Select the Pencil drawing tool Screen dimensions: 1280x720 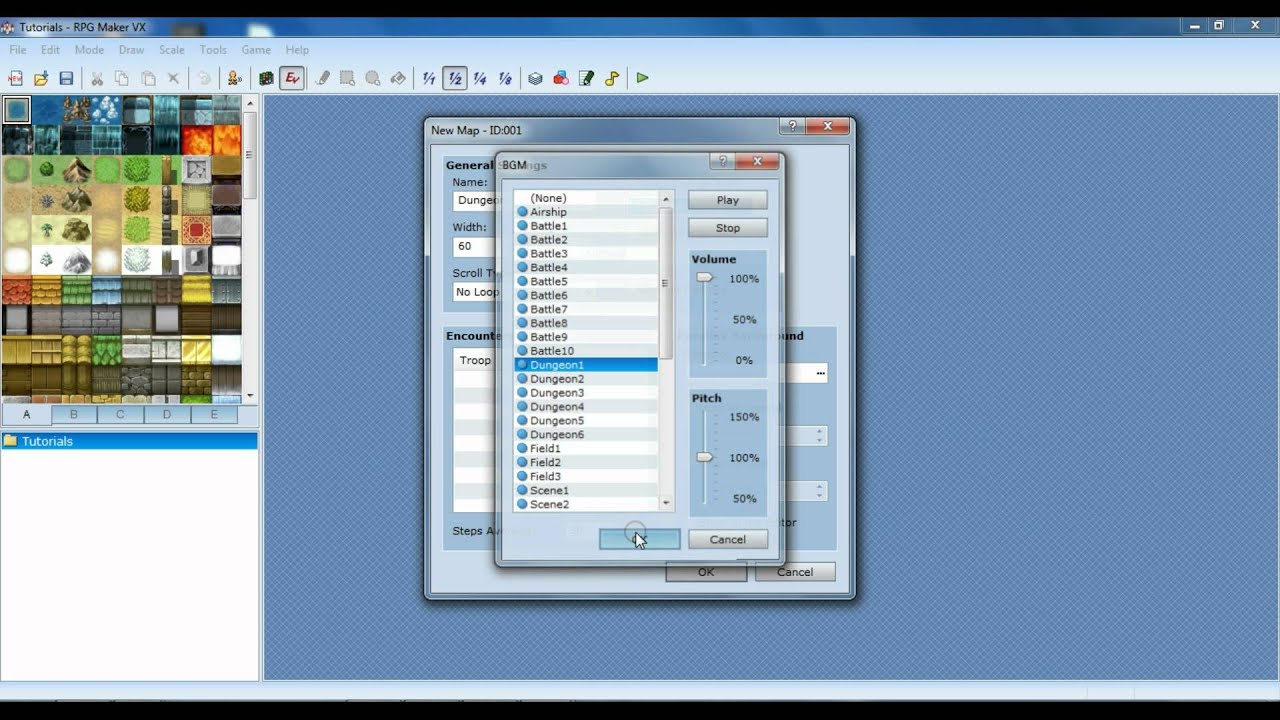pyautogui.click(x=323, y=78)
